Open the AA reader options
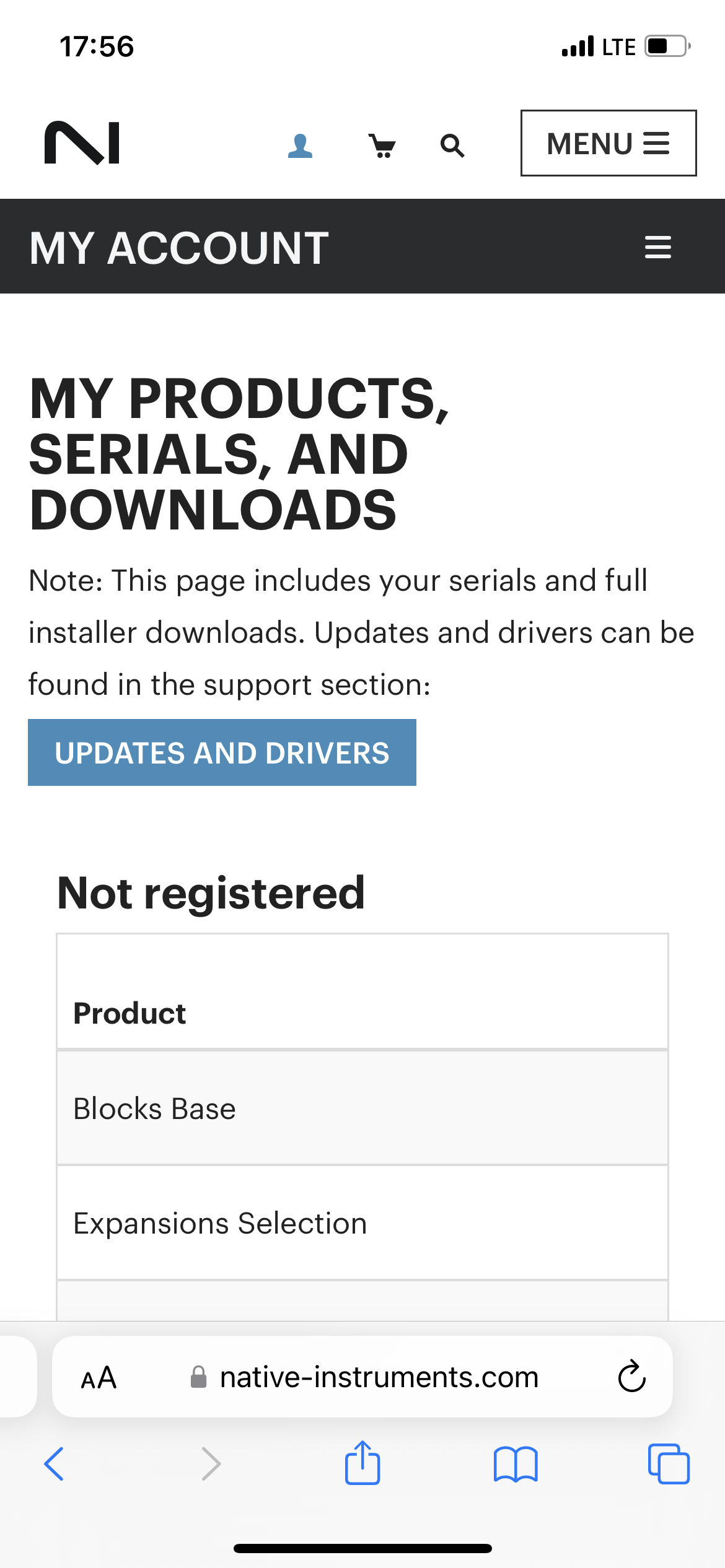 coord(99,1378)
